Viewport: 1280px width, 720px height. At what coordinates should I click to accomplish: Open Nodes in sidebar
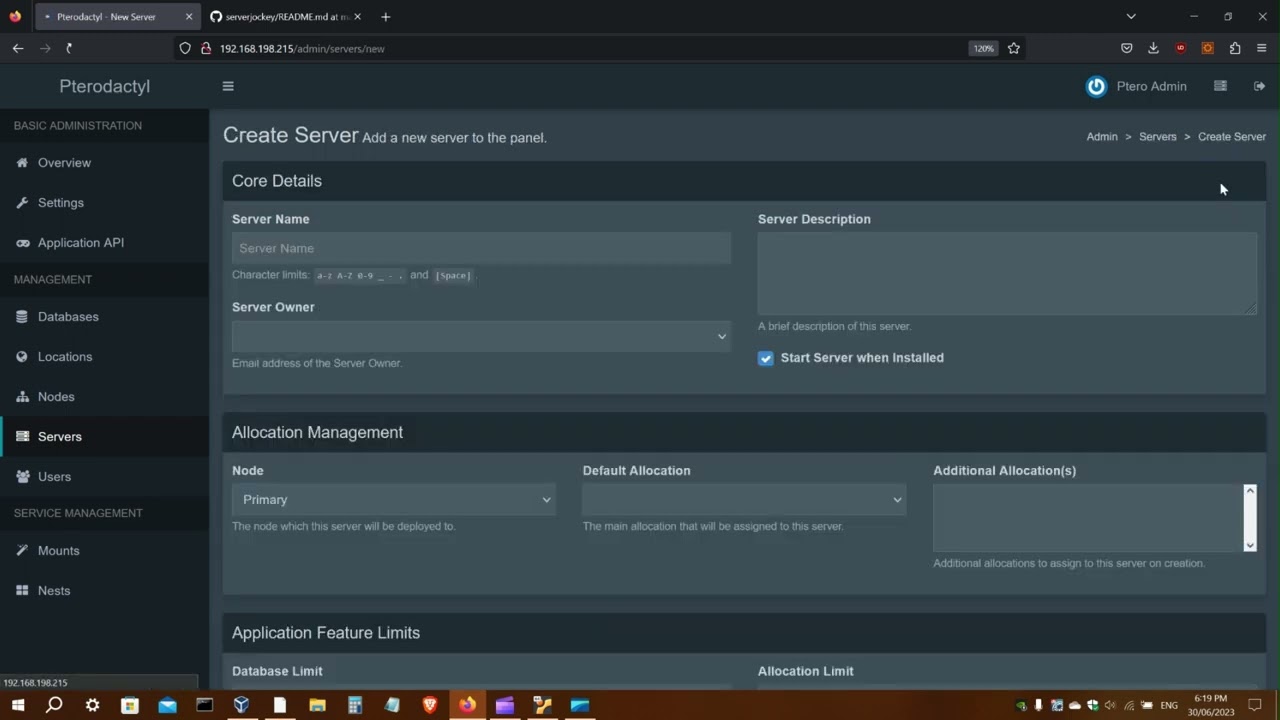tap(56, 397)
